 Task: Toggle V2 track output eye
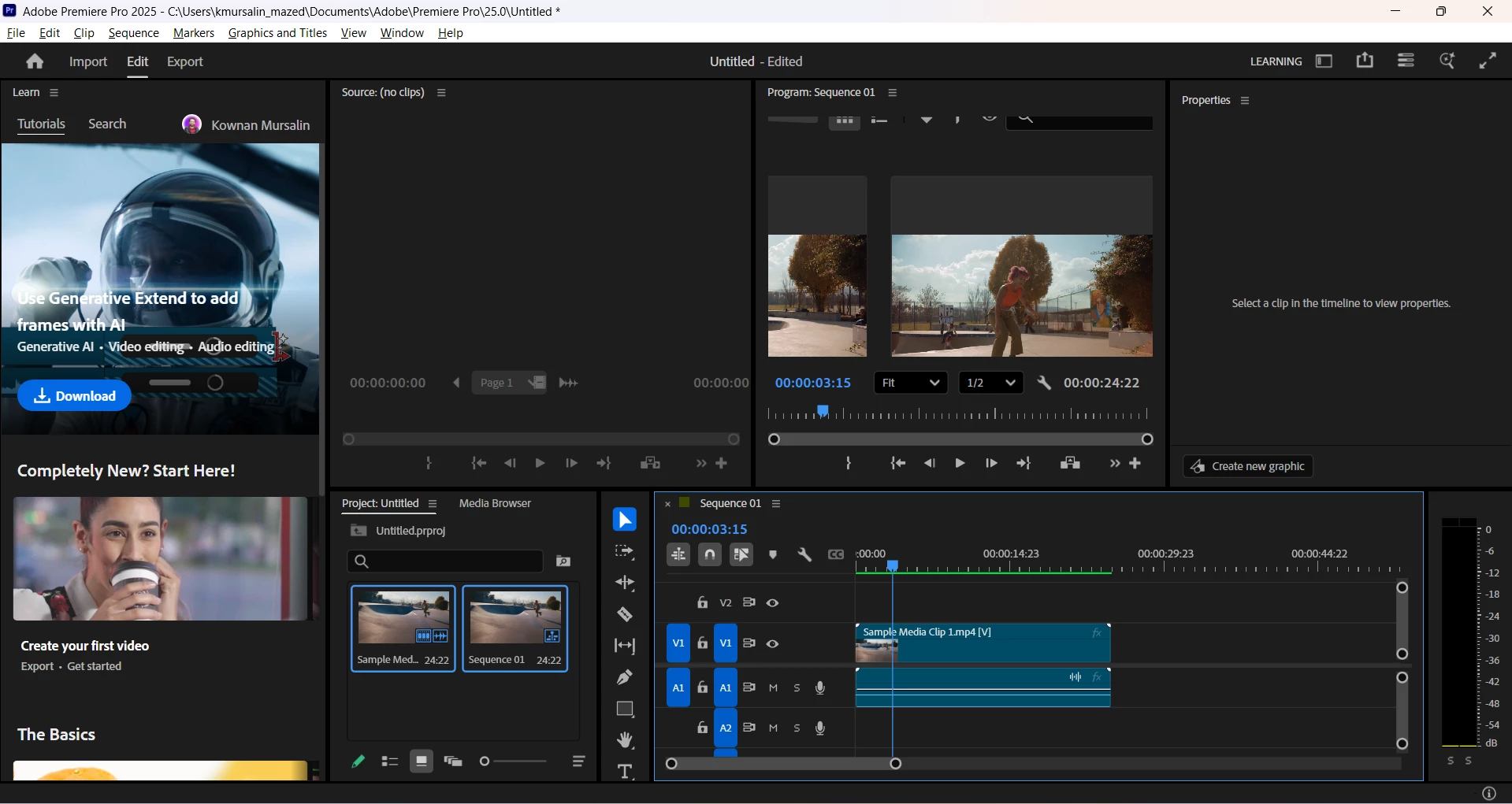774,603
